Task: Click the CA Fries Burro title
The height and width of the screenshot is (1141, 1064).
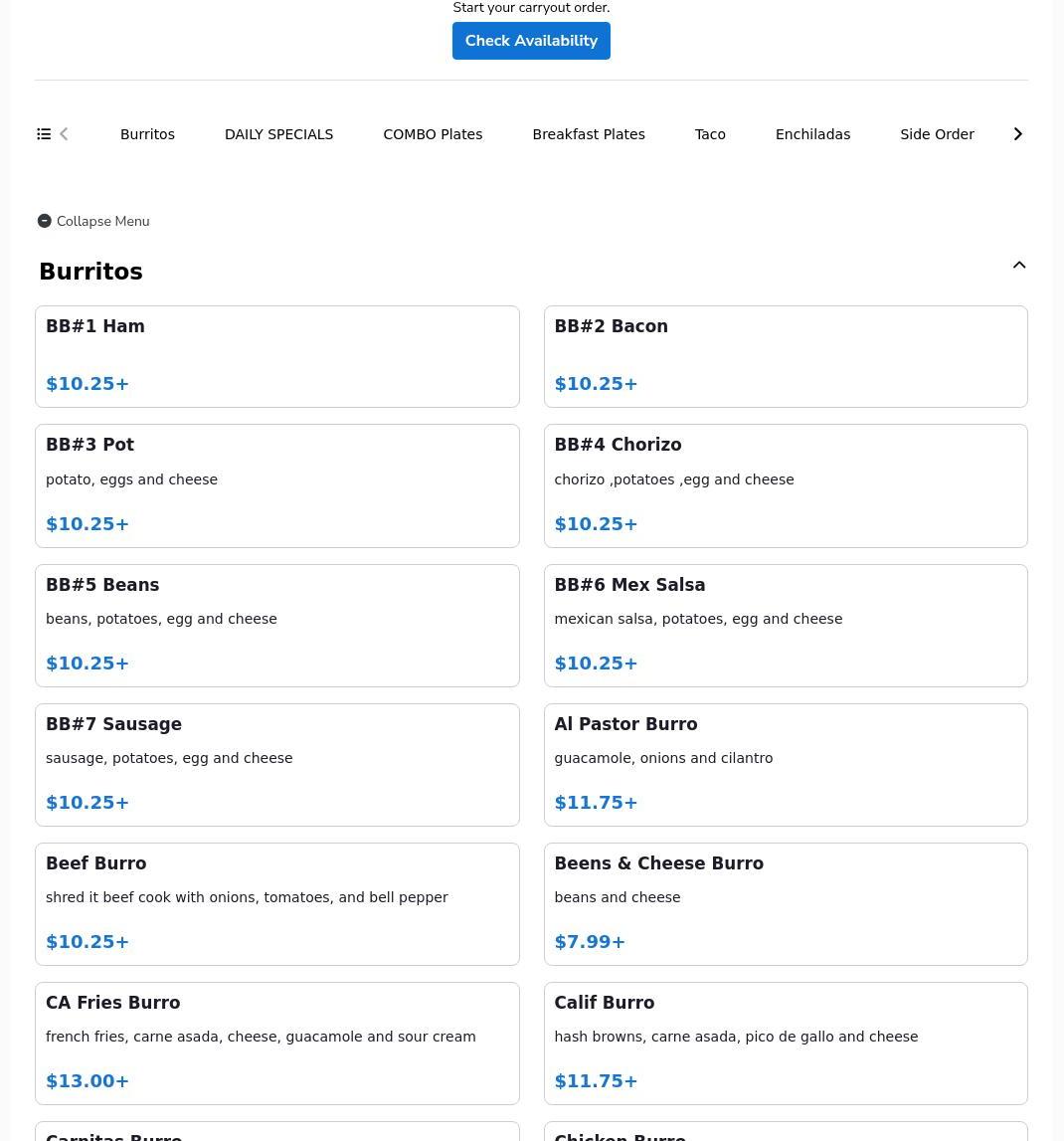Action: tap(112, 1003)
